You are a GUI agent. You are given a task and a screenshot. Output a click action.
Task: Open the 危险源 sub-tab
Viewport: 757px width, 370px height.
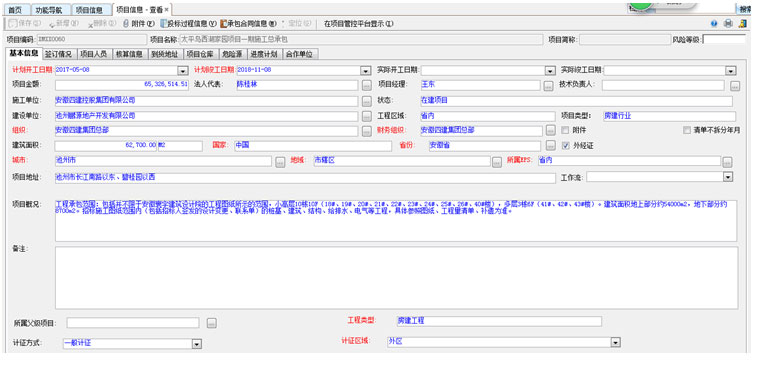232,54
